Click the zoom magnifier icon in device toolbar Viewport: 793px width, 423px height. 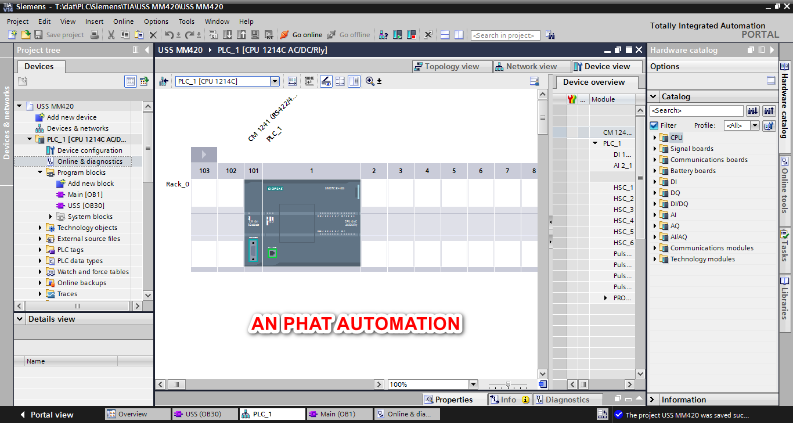point(370,81)
